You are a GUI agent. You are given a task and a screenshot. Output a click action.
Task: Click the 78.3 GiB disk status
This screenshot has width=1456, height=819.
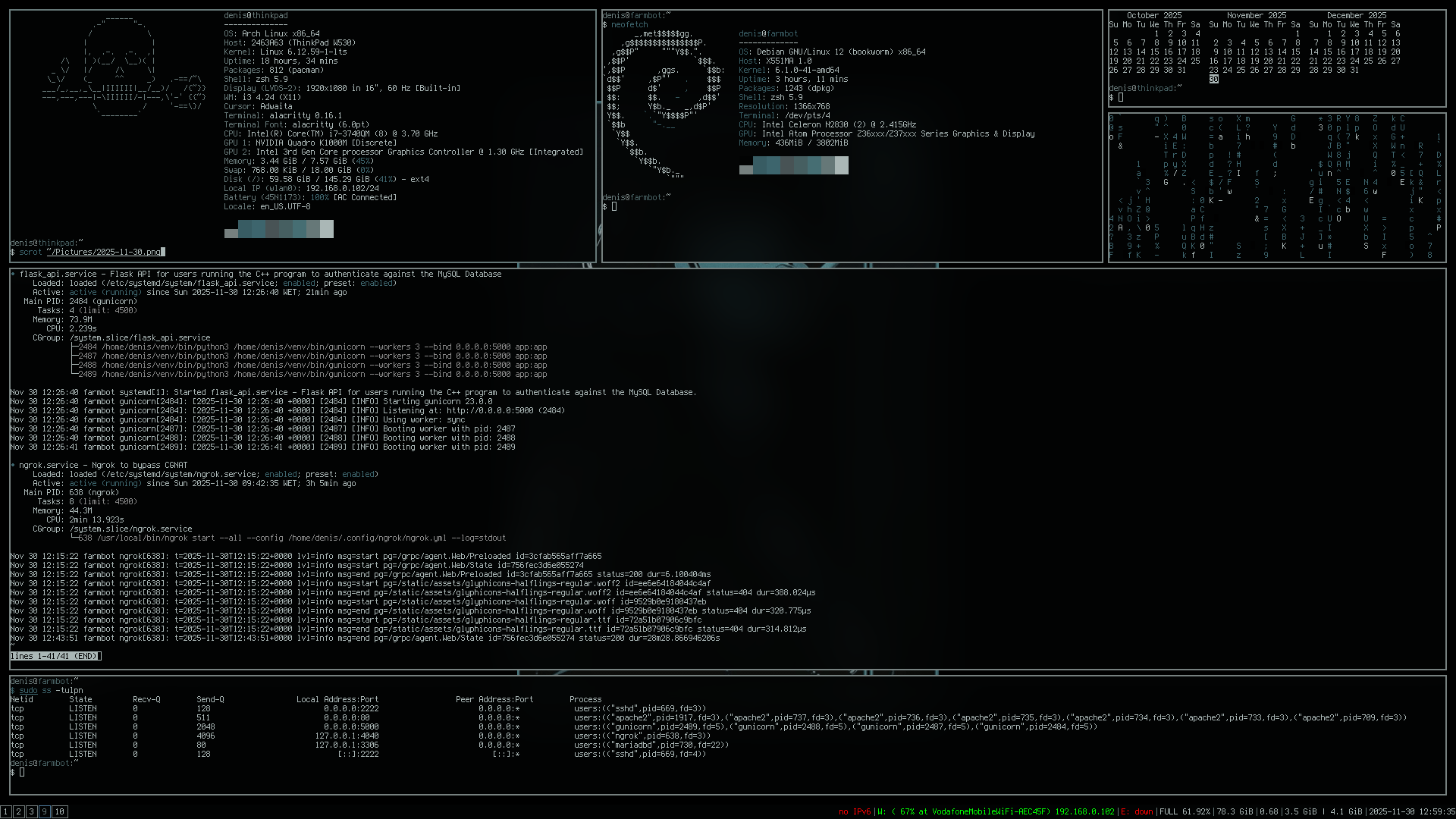[x=1235, y=811]
